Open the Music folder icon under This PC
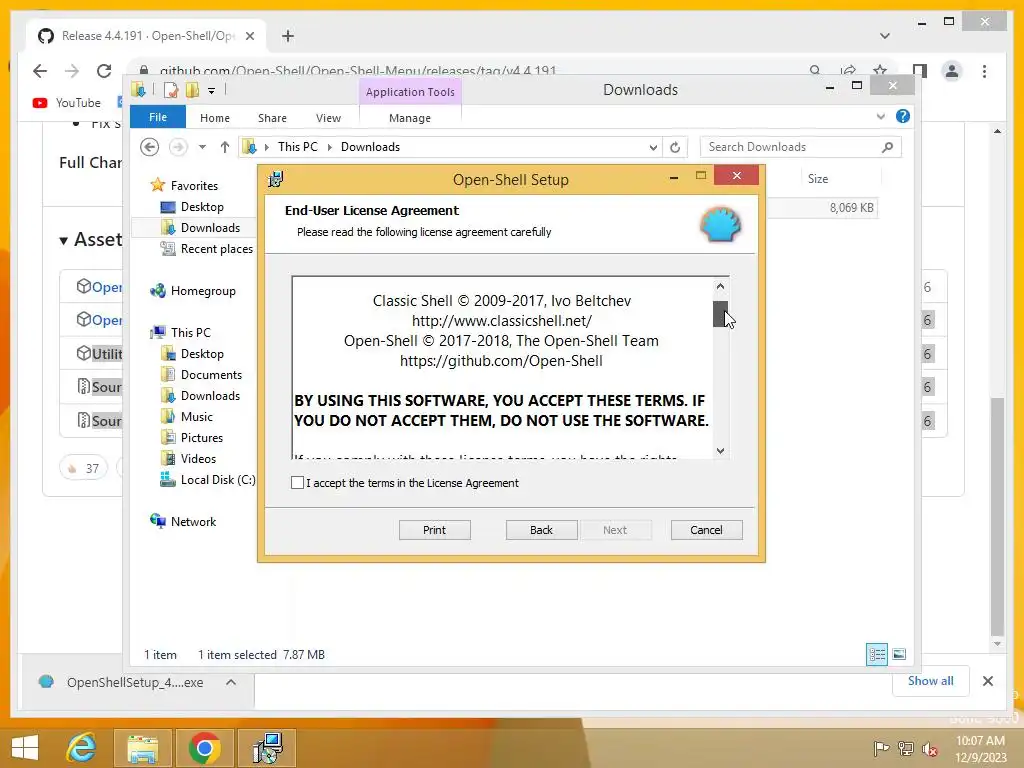Image resolution: width=1024 pixels, height=768 pixels. 168,417
